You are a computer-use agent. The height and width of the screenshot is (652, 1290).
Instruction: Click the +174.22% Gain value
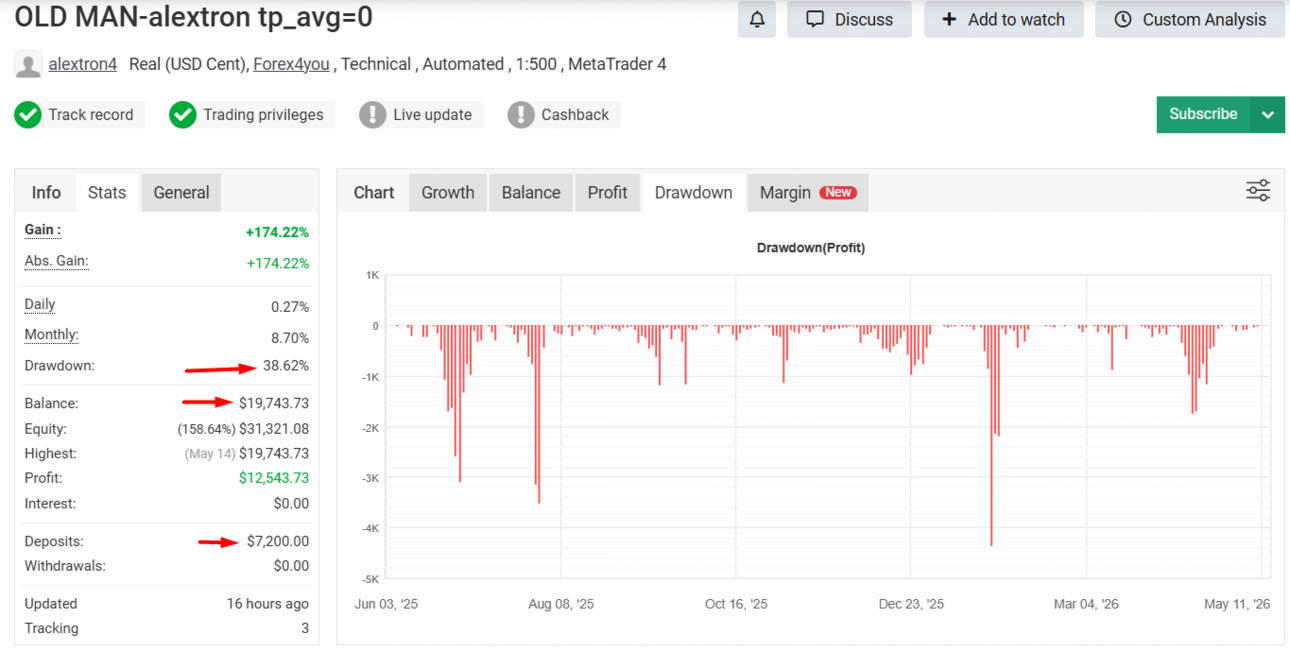point(277,232)
